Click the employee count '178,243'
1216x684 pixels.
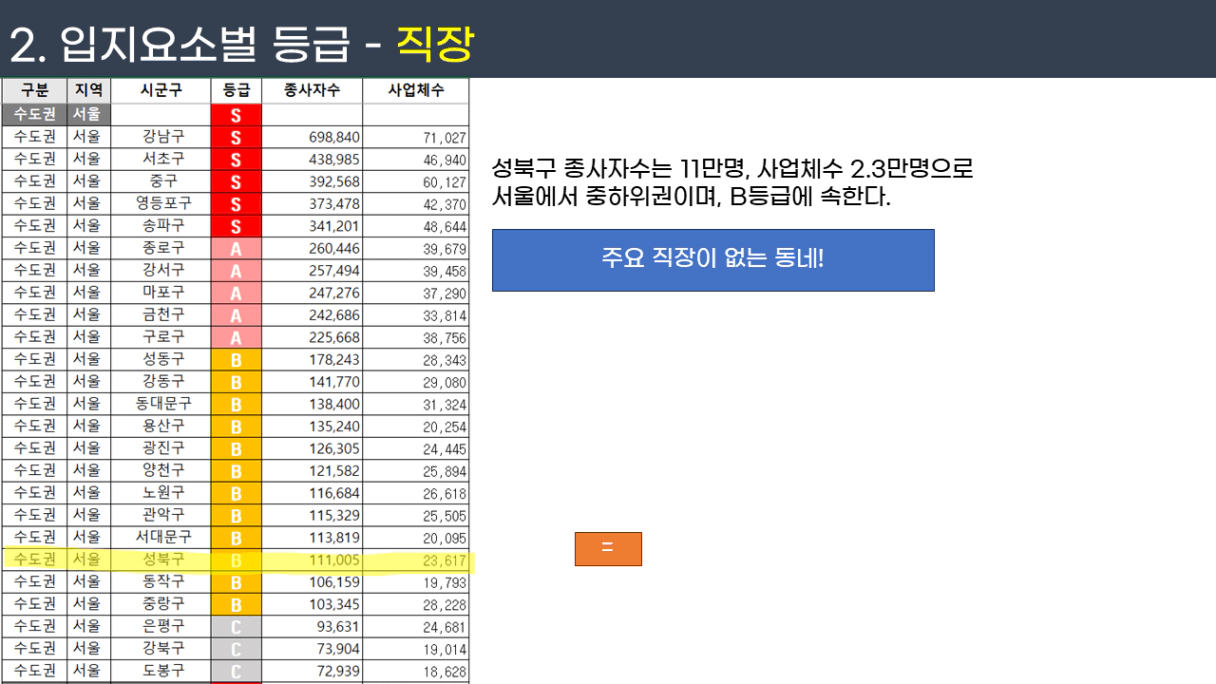point(334,359)
